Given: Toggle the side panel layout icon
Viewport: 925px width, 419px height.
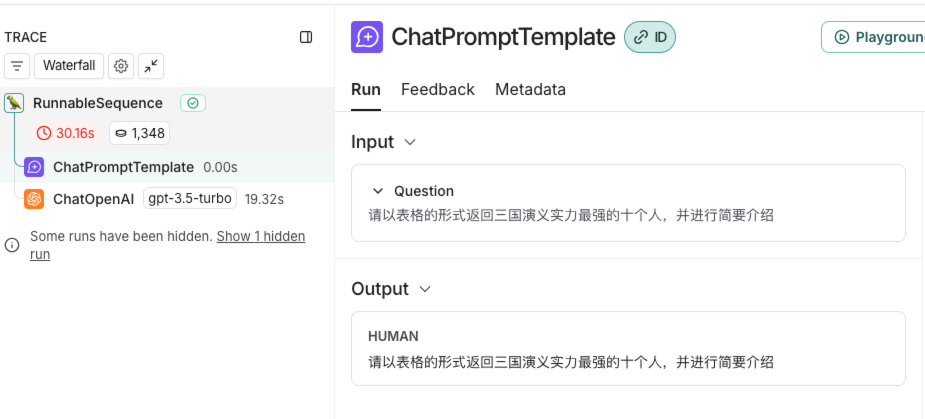Looking at the screenshot, I should pyautogui.click(x=306, y=37).
